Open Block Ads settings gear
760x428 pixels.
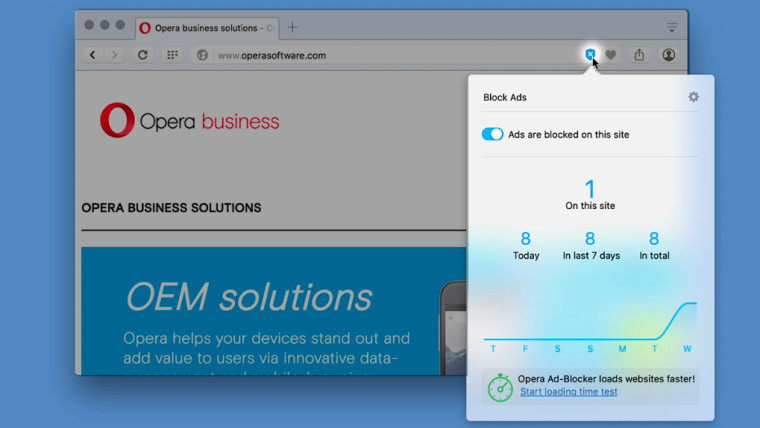point(693,97)
